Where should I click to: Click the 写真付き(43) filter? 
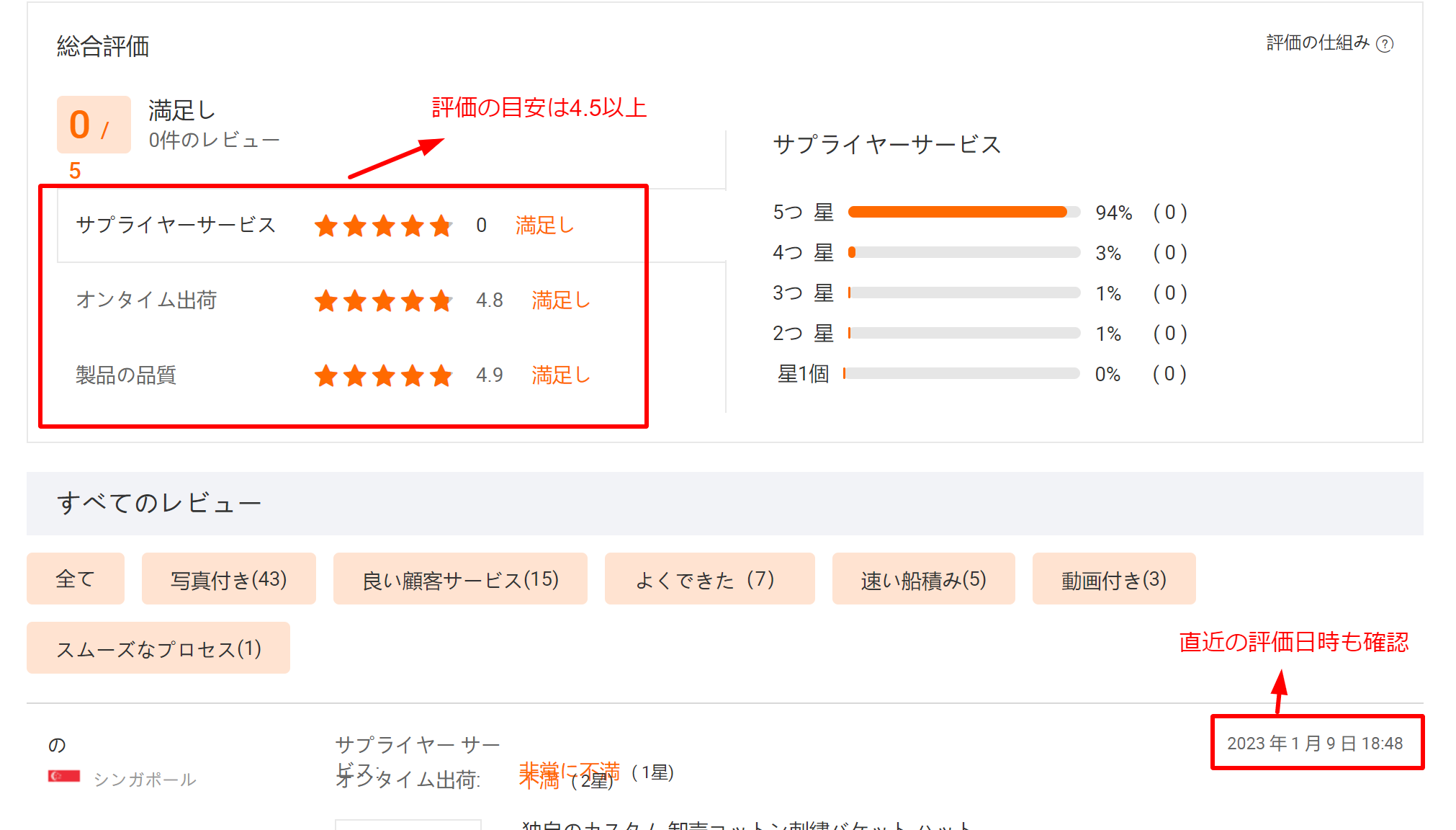click(x=228, y=579)
